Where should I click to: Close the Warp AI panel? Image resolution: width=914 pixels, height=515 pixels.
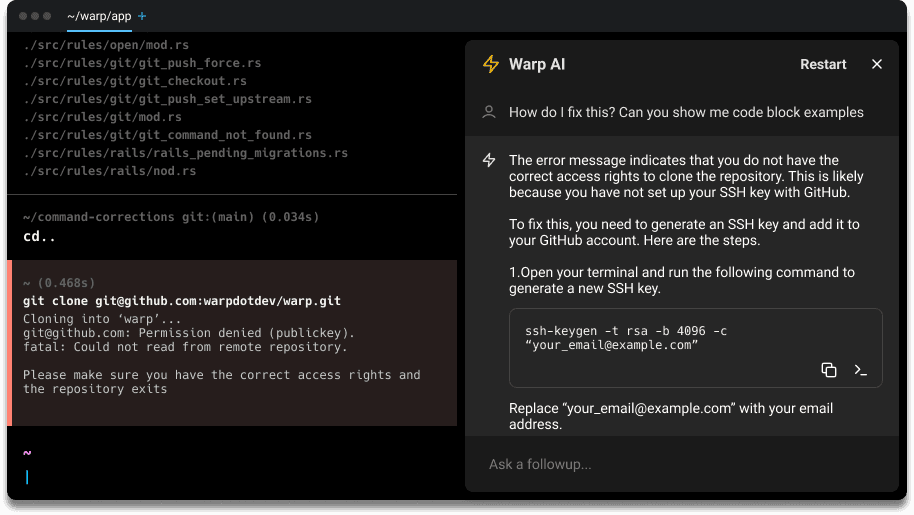877,64
